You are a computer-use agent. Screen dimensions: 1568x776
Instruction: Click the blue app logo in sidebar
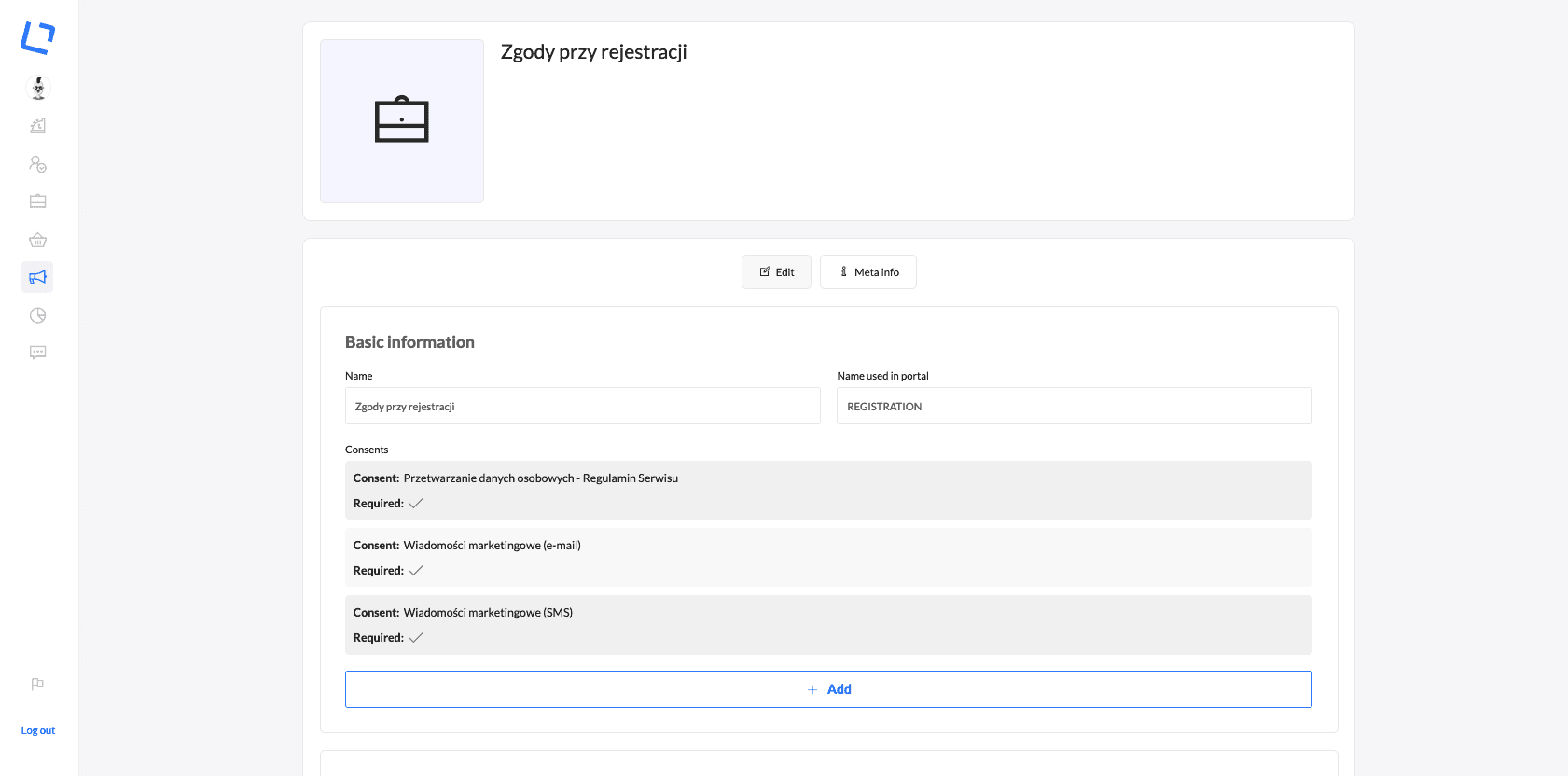(x=38, y=38)
